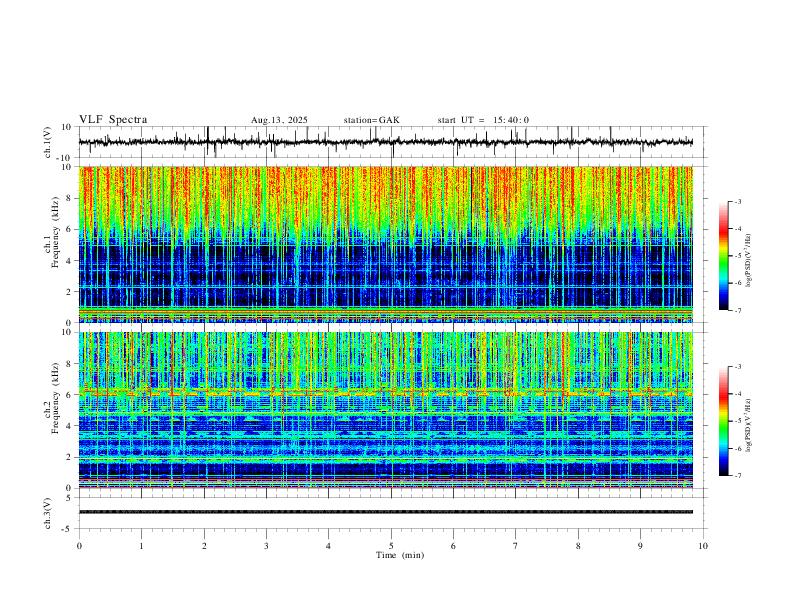Viewport: 792px width, 612px height.
Task: Click the start UT 15:40:0 label
Action: (x=483, y=120)
